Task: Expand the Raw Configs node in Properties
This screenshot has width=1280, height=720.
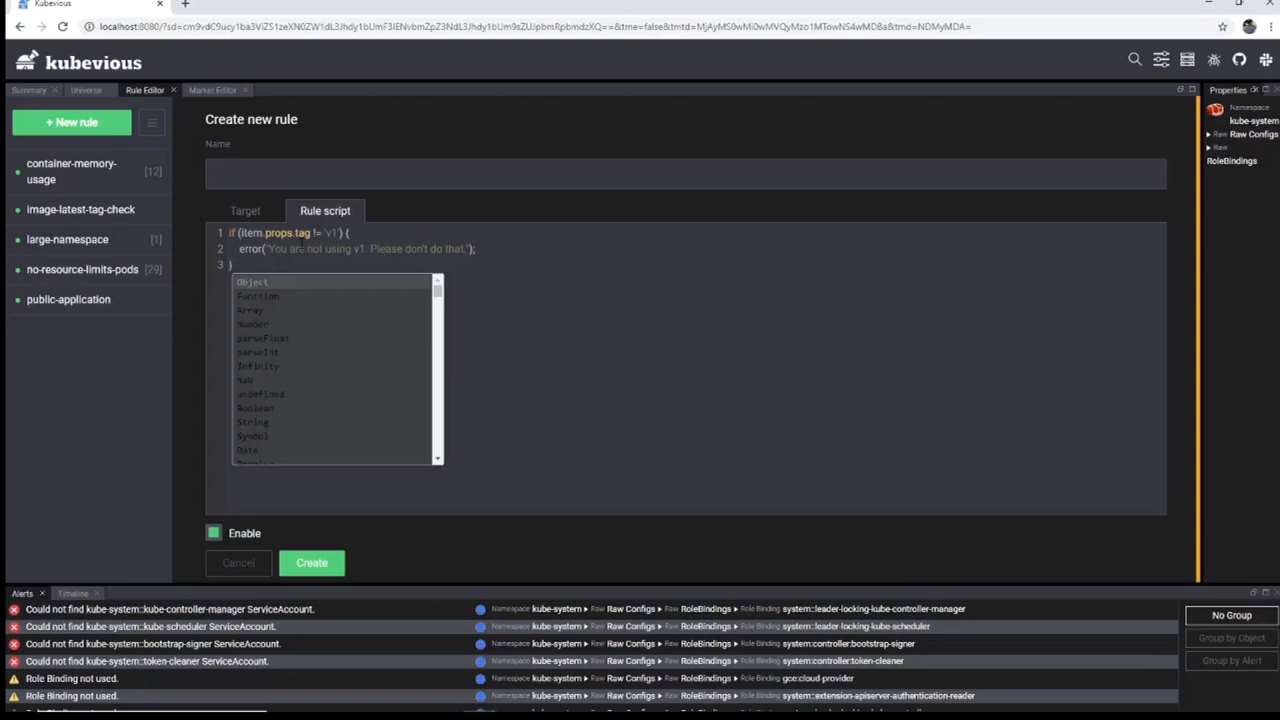Action: (x=1209, y=134)
